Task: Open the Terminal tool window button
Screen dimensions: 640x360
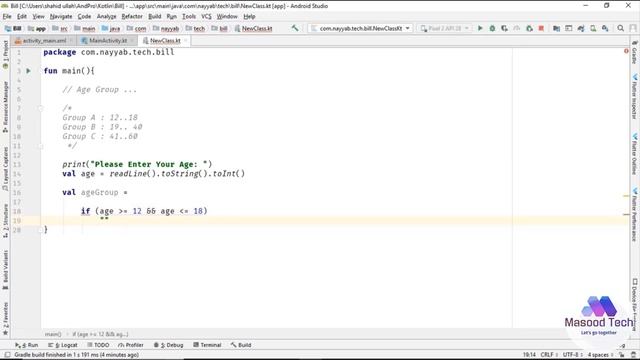Action: [207, 345]
